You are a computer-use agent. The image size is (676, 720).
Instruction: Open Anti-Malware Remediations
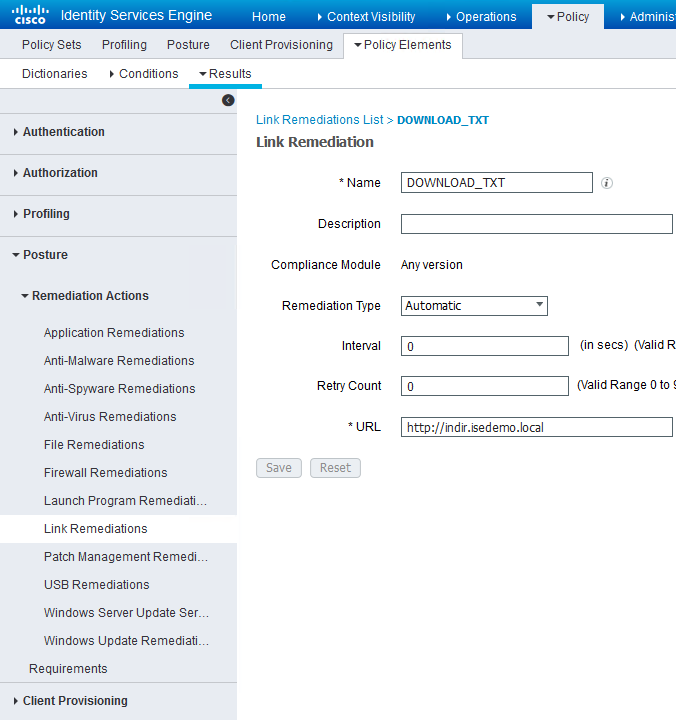pyautogui.click(x=119, y=360)
